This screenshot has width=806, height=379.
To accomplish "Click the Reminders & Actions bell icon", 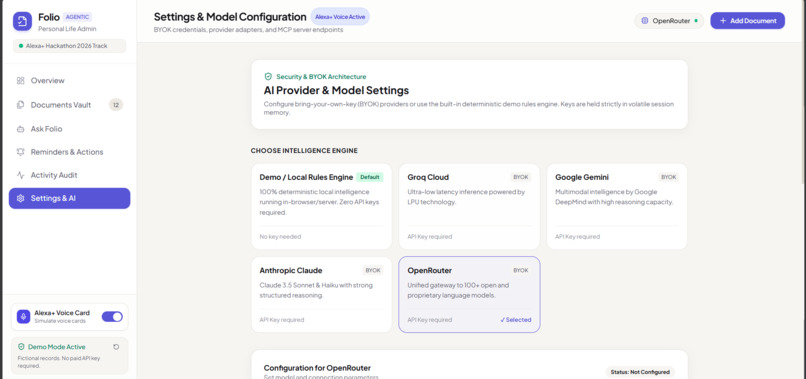I will (21, 152).
